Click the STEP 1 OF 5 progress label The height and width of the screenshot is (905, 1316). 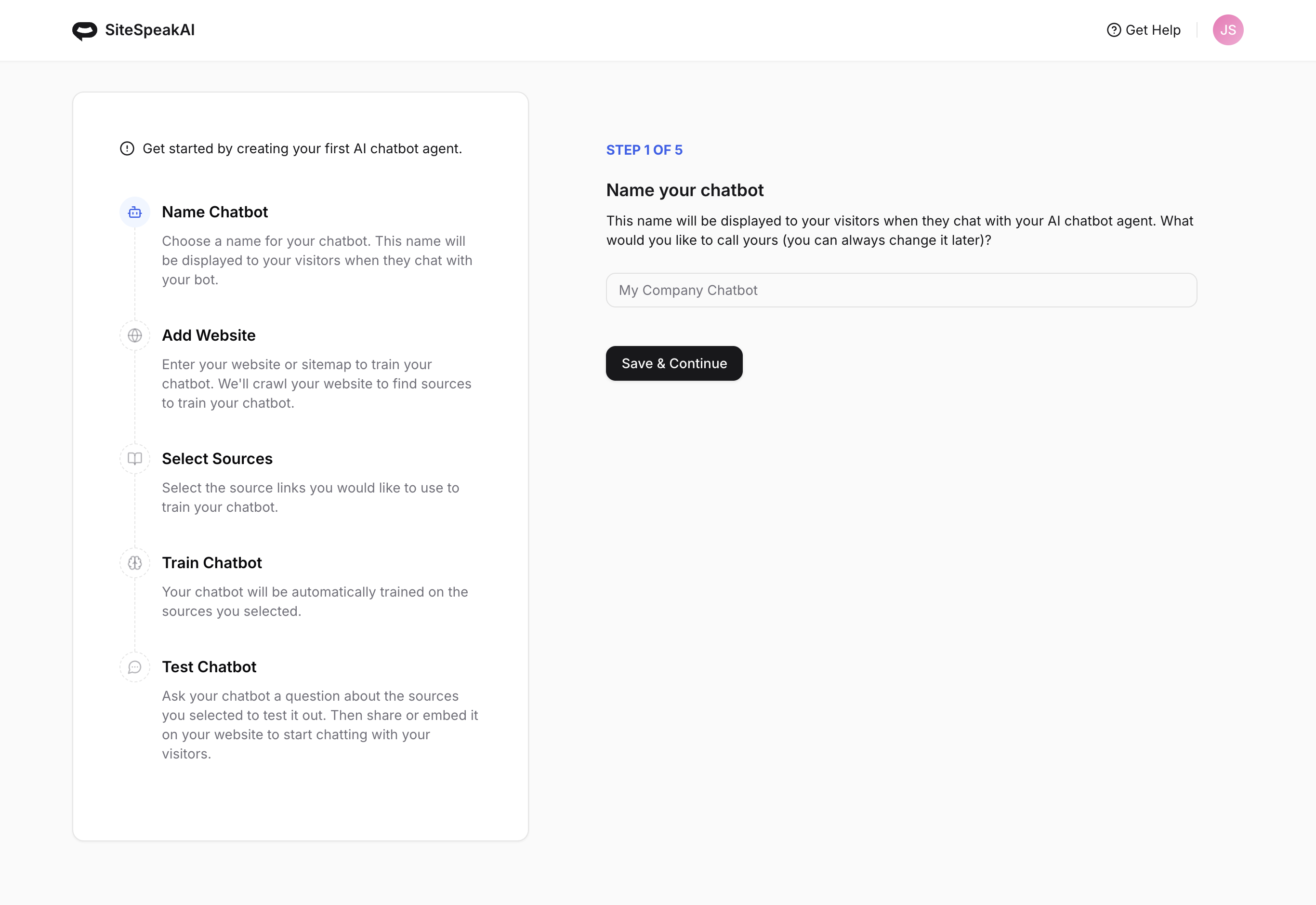tap(645, 150)
